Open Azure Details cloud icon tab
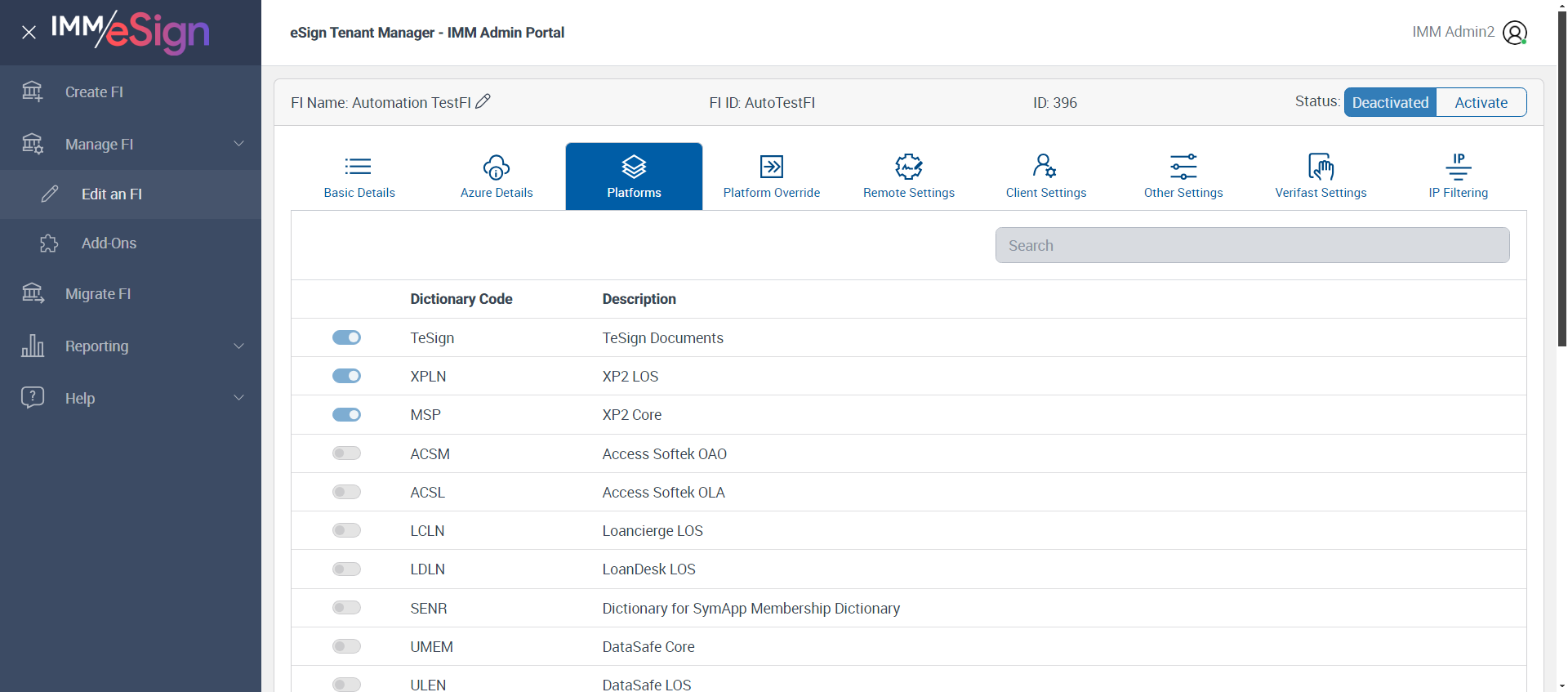1568x692 pixels. click(496, 167)
